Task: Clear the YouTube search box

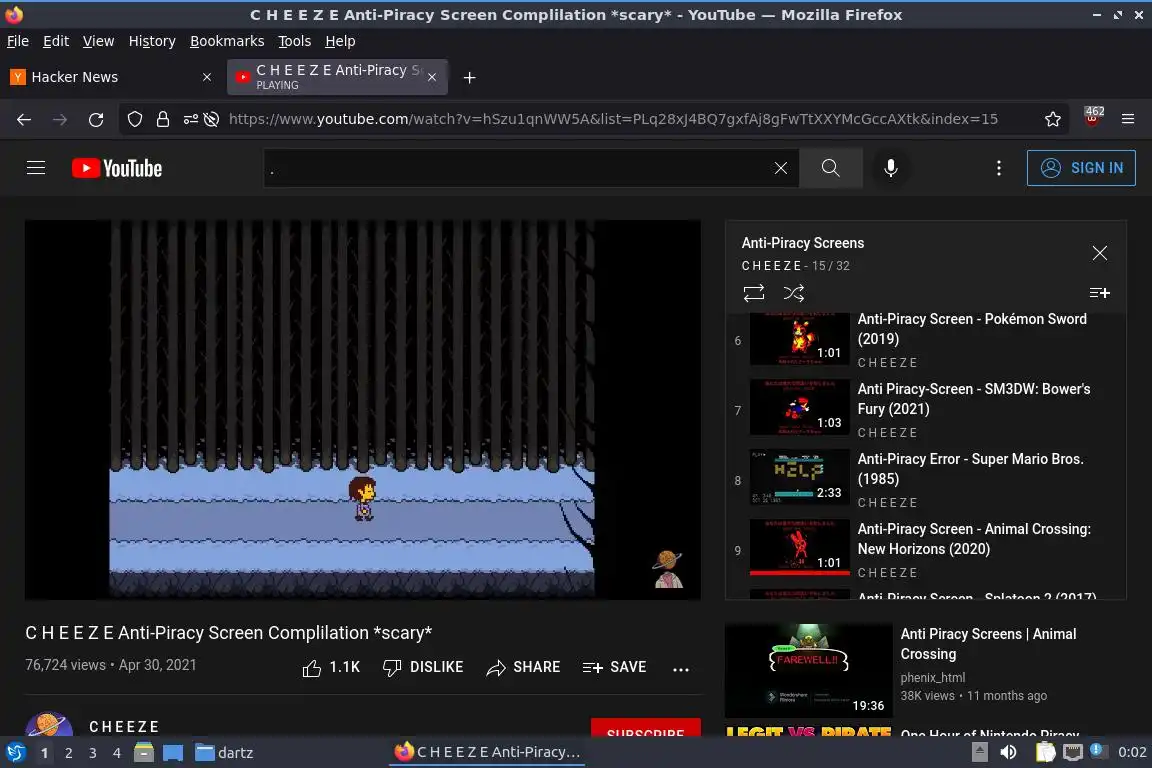Action: click(780, 168)
